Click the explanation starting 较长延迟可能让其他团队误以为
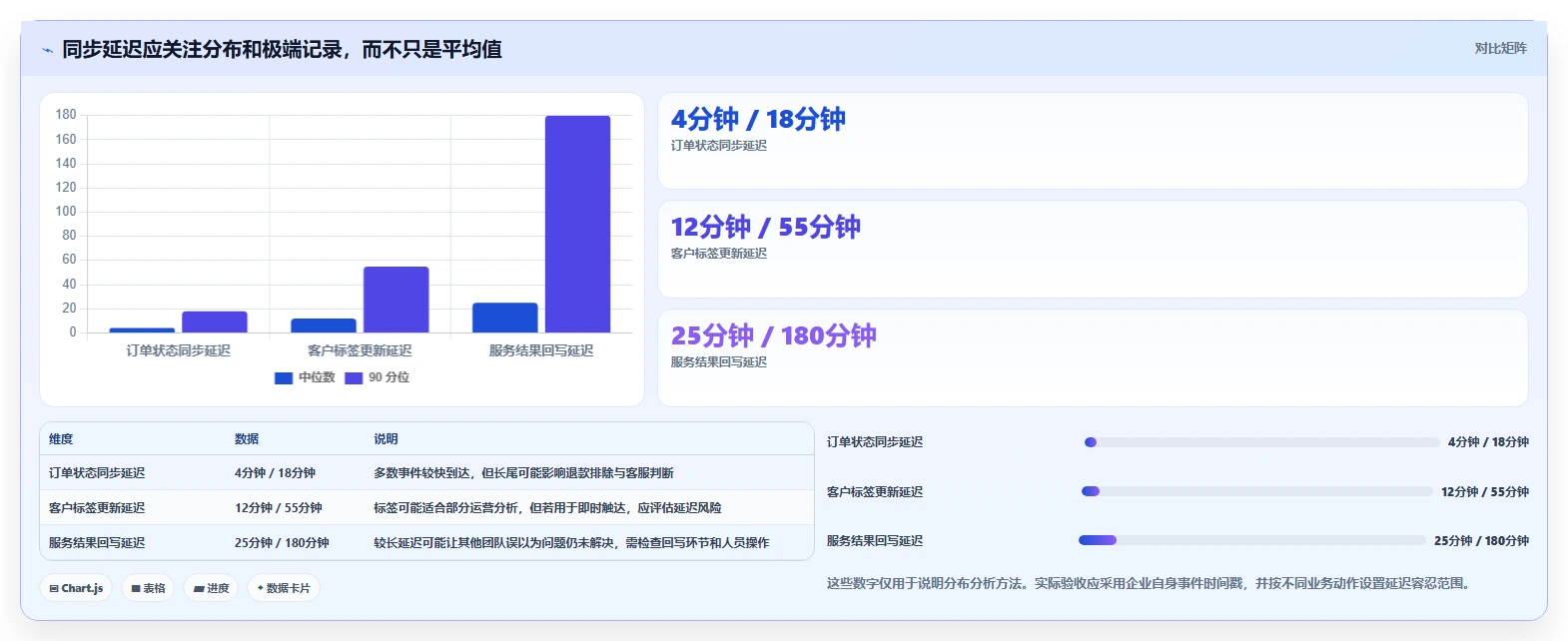This screenshot has height=641, width=1568. (x=571, y=543)
